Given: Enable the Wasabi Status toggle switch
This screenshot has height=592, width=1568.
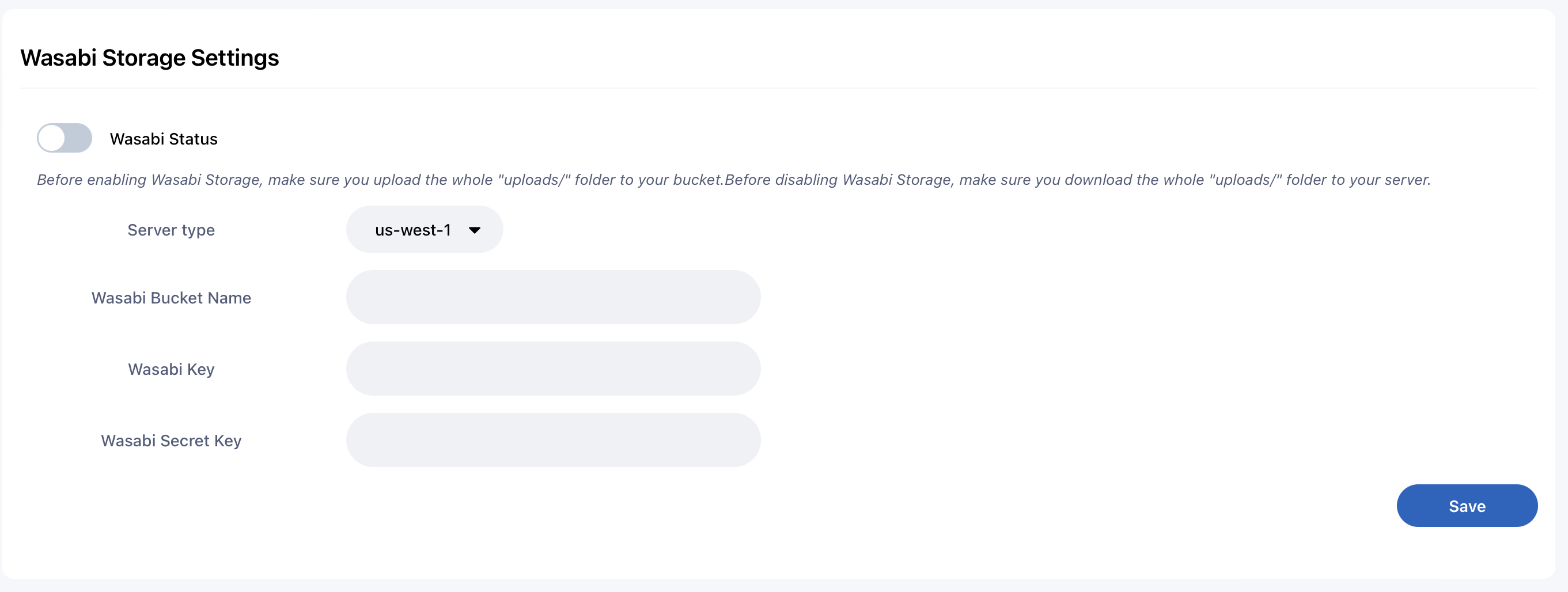Looking at the screenshot, I should (x=65, y=138).
